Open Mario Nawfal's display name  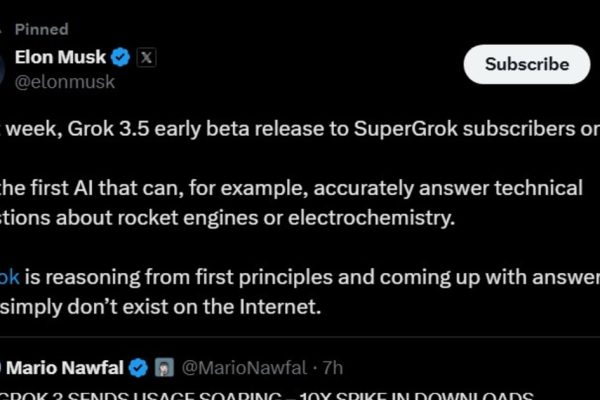tap(65, 368)
